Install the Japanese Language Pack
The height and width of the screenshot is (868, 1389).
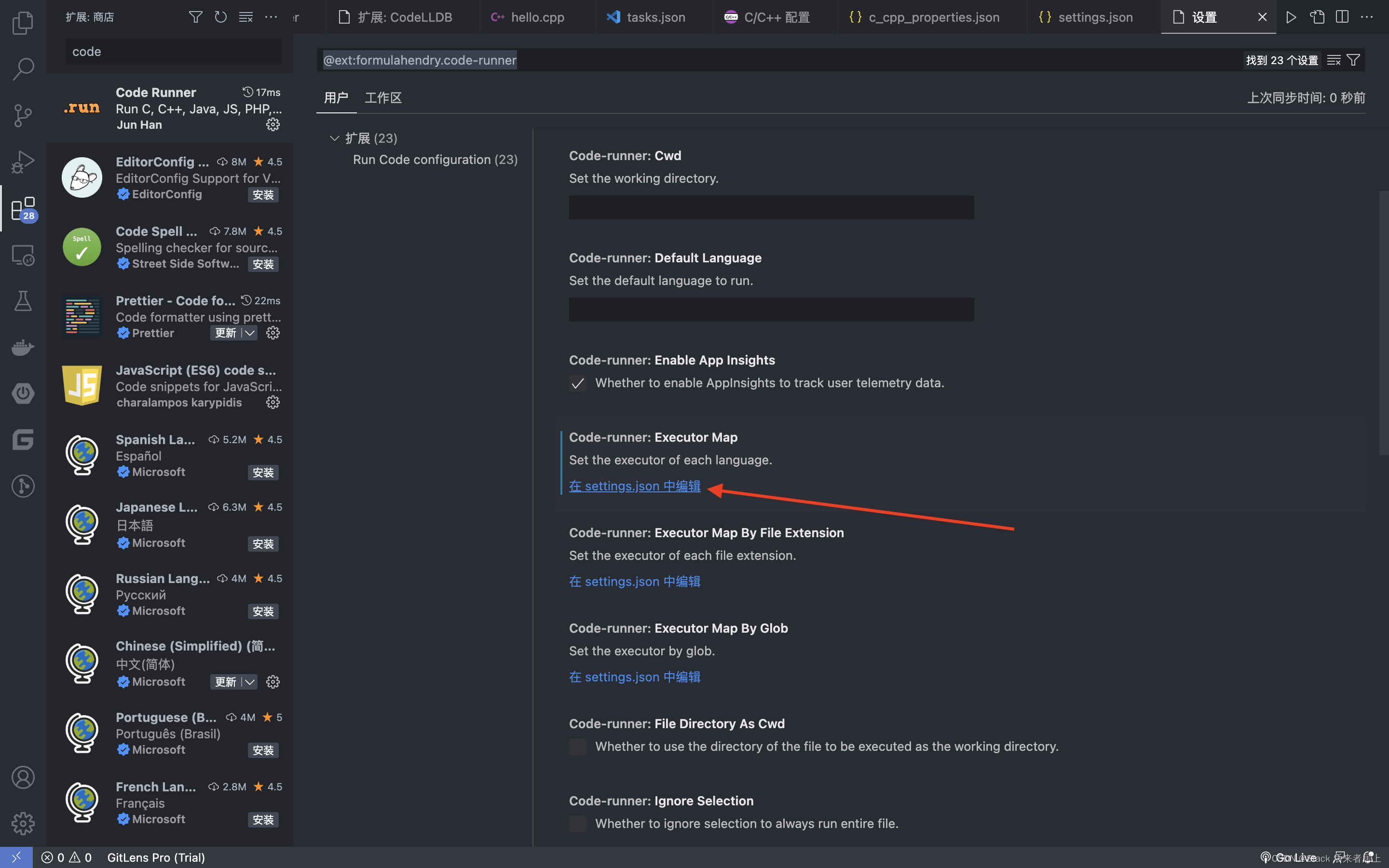(263, 543)
